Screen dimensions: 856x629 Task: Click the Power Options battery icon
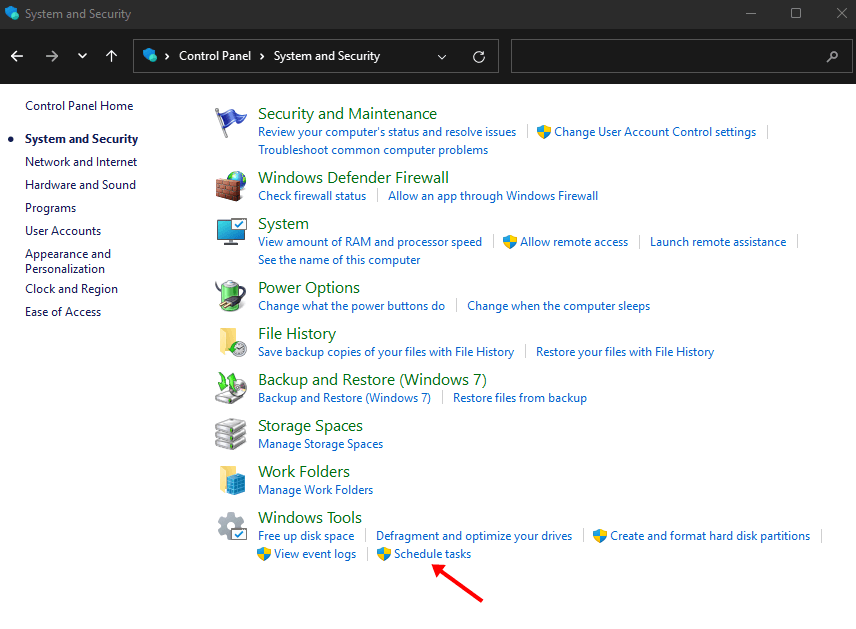point(231,296)
